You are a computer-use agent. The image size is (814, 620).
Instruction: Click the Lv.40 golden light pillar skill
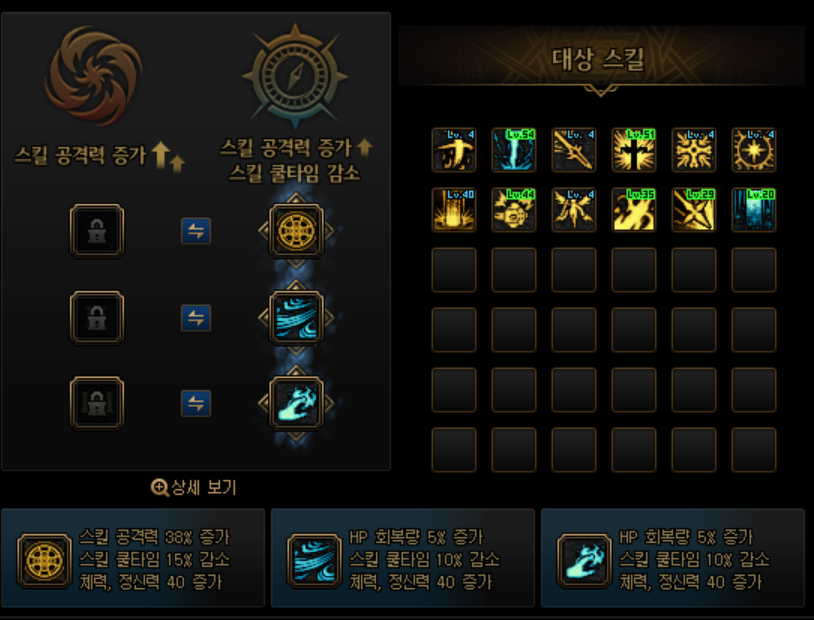pyautogui.click(x=454, y=210)
